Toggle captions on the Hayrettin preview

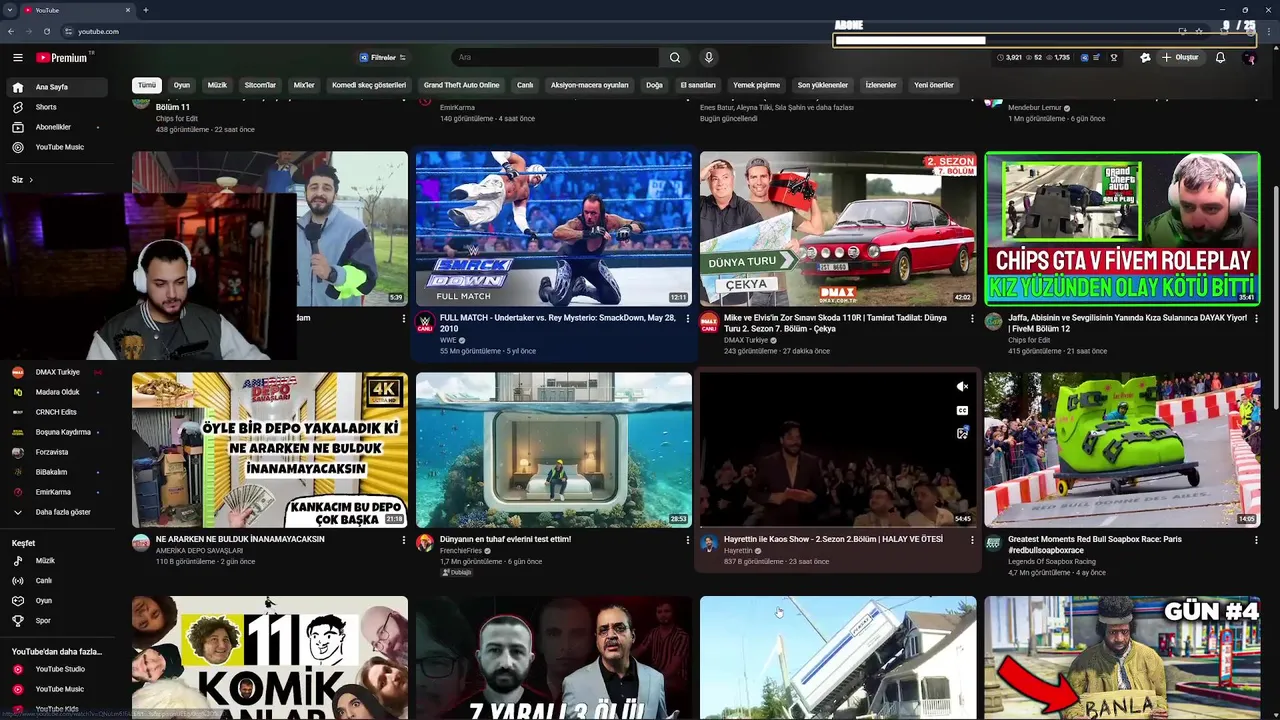click(962, 410)
